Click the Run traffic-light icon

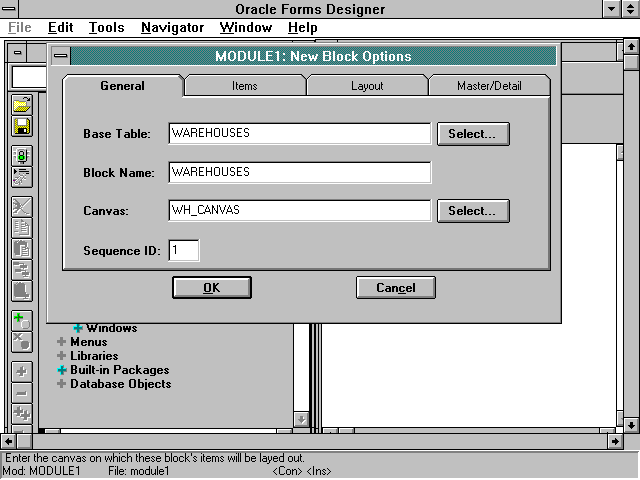tap(21, 156)
